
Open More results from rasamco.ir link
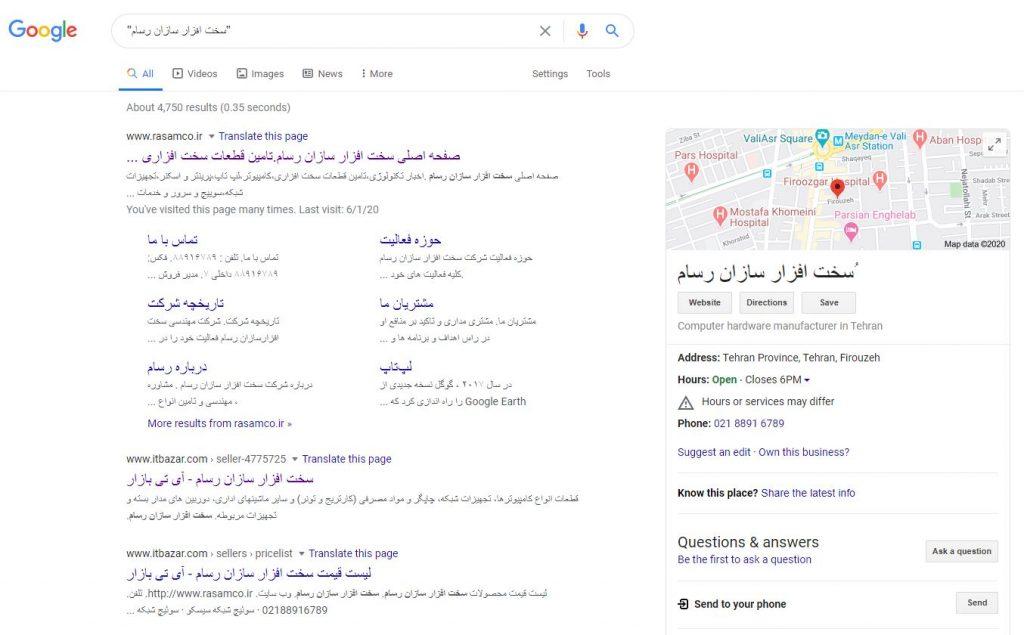click(219, 423)
